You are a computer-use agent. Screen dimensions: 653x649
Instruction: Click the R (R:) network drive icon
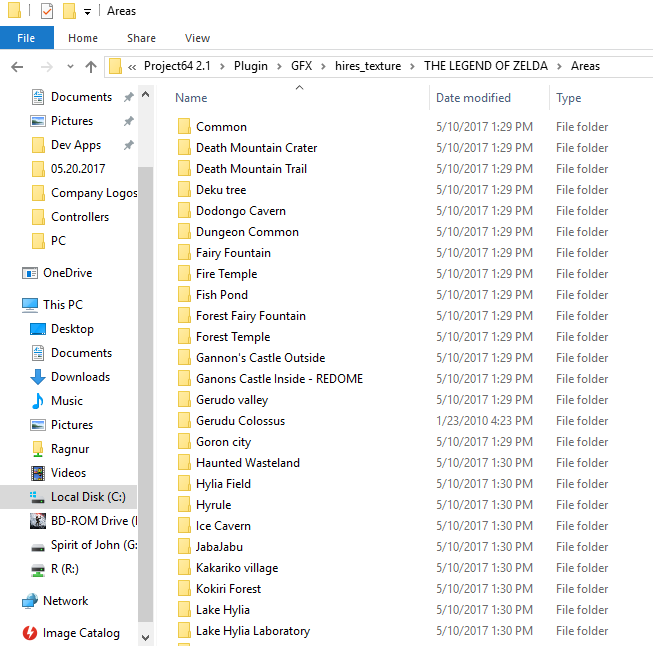click(38, 569)
